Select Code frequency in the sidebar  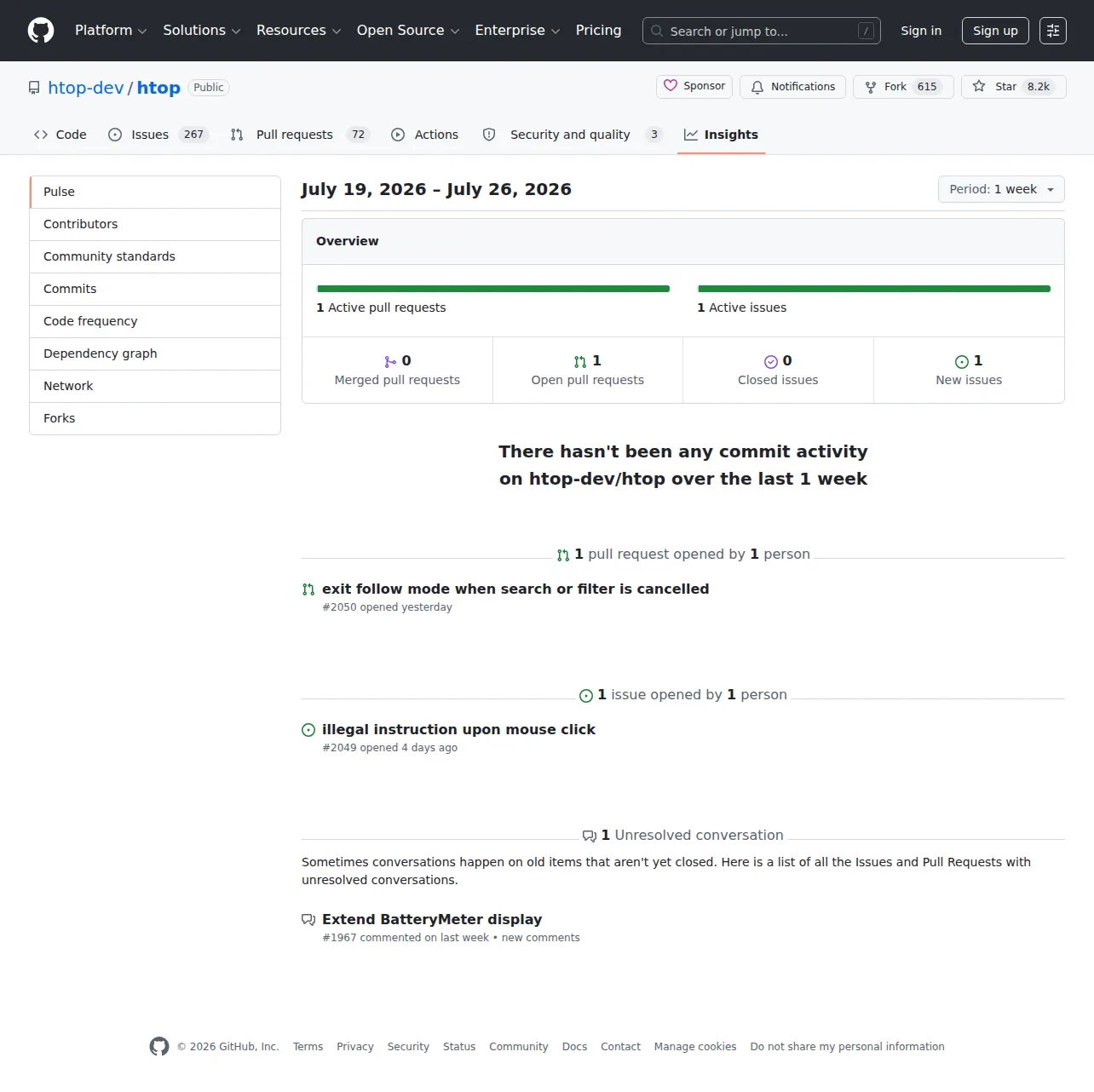[155, 321]
